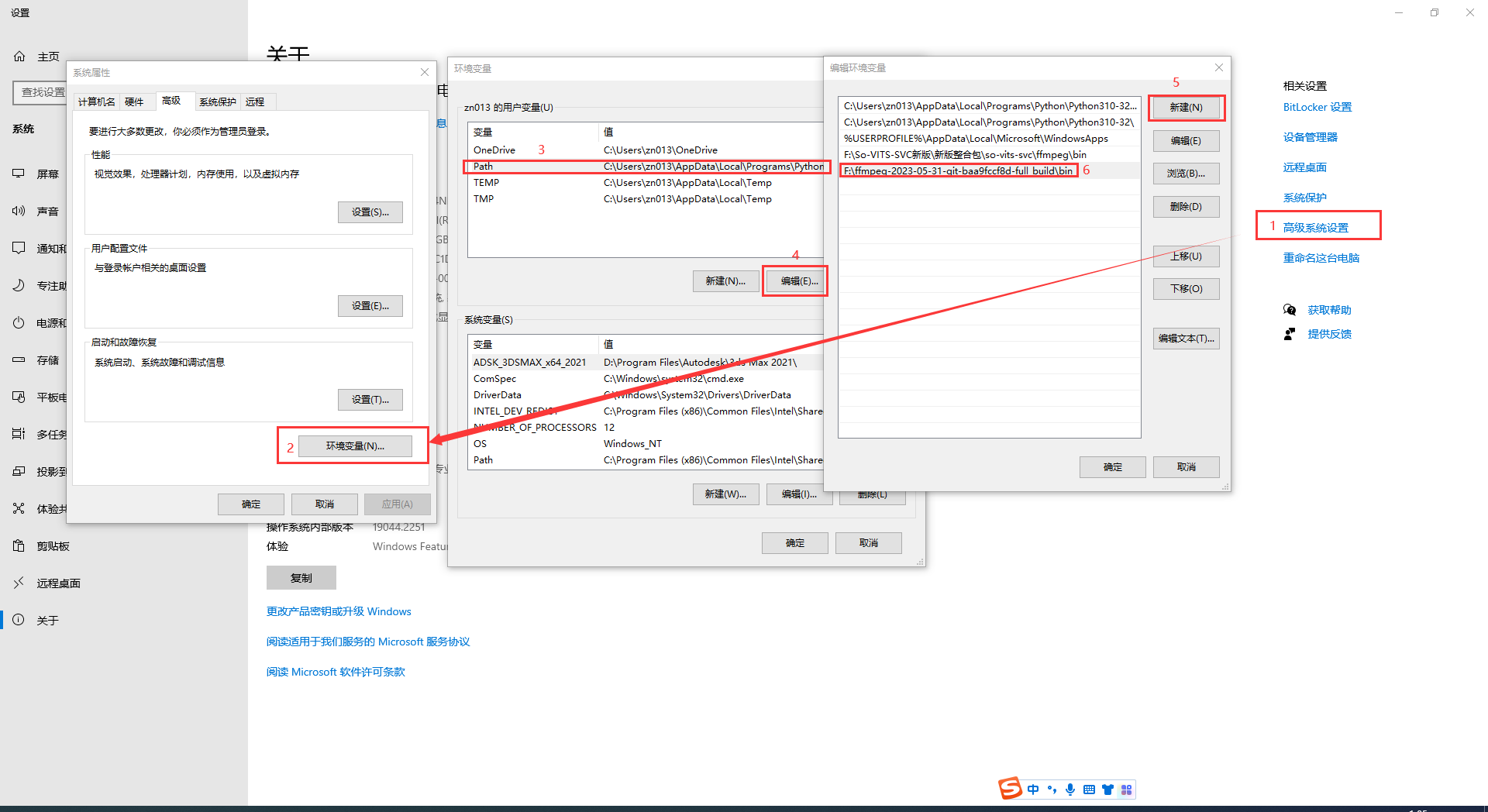The height and width of the screenshot is (812, 1488).
Task: Click the Sogou S logo in the tray
Action: (x=1010, y=788)
